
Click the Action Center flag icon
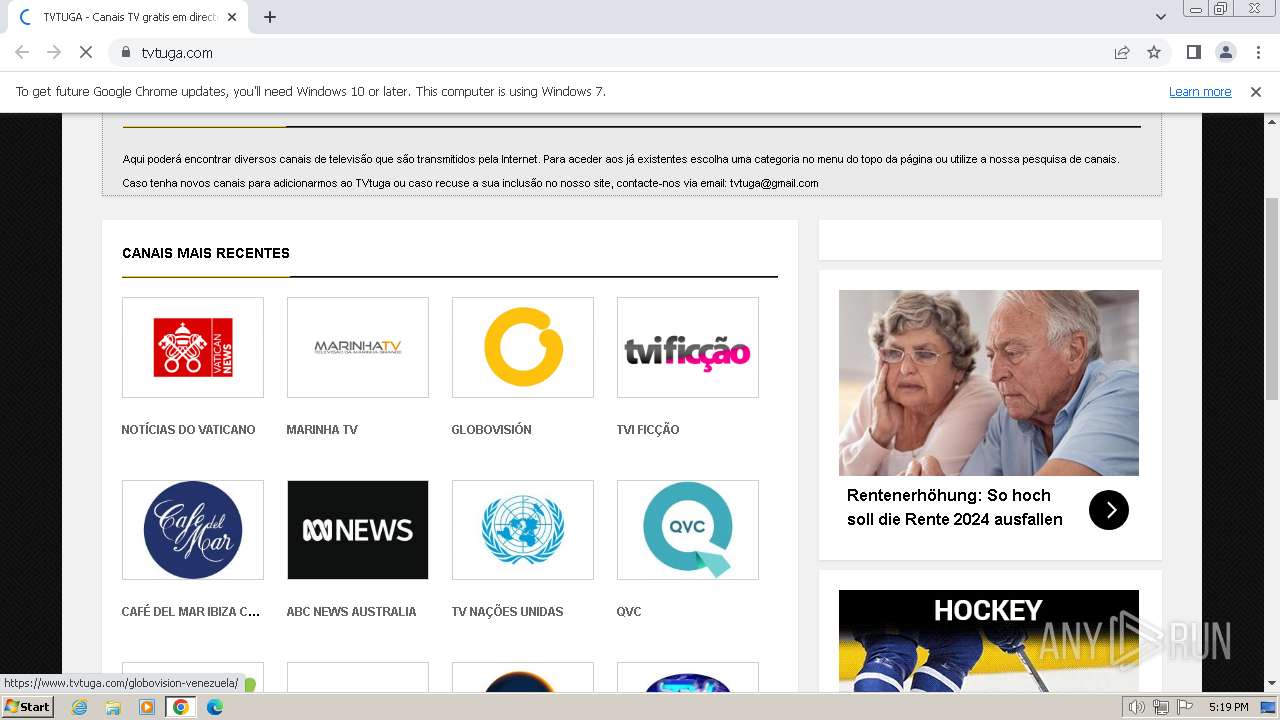click(1185, 707)
